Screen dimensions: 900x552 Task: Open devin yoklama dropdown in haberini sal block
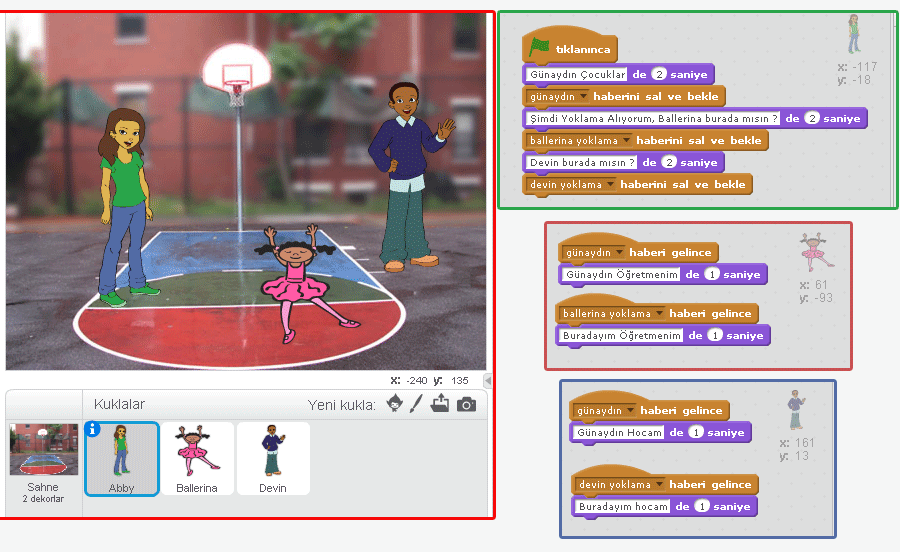(610, 184)
